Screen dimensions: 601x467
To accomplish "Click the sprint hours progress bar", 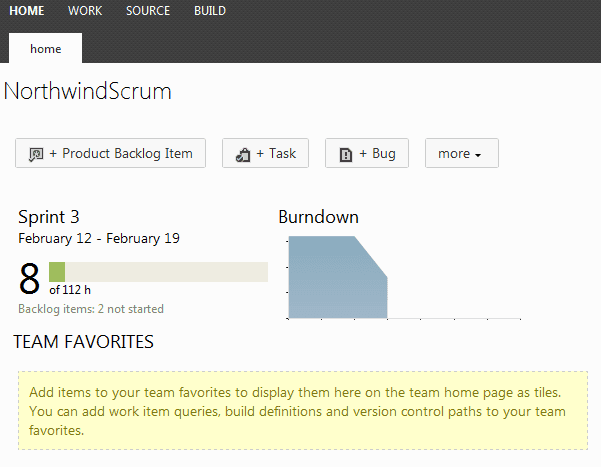I will (158, 272).
